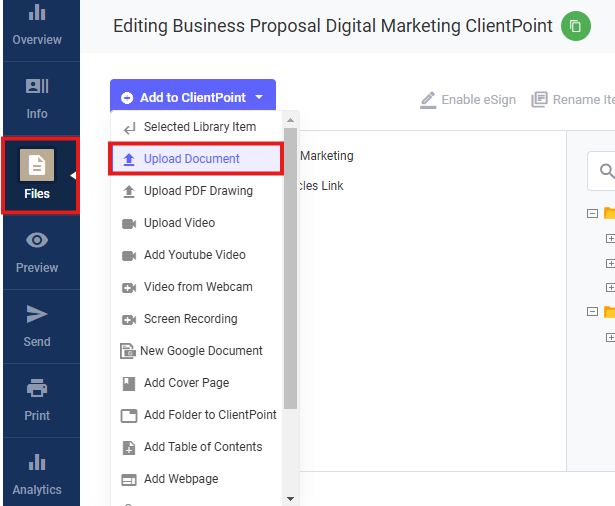Choose Selected Library Item from menu
Viewport: 615px width, 506px height.
pos(197,127)
